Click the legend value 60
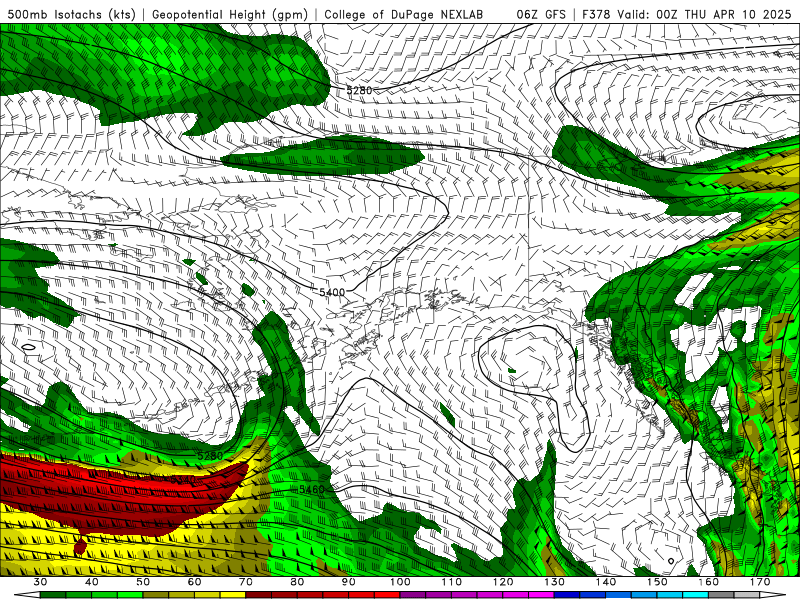Image resolution: width=800 pixels, height=600 pixels. (x=194, y=582)
